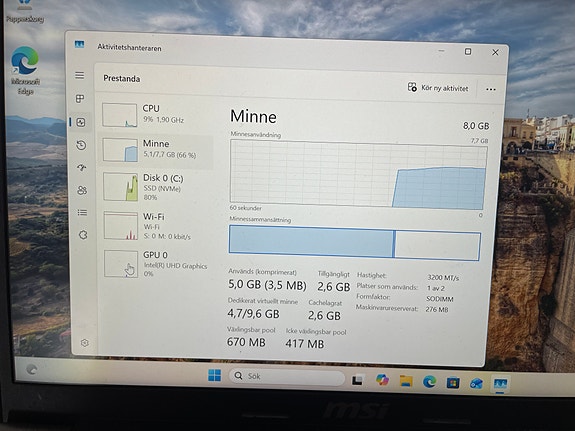Image resolution: width=575 pixels, height=431 pixels.
Task: Click the 417 MB Icke växlingsbar pool value
Action: click(305, 344)
